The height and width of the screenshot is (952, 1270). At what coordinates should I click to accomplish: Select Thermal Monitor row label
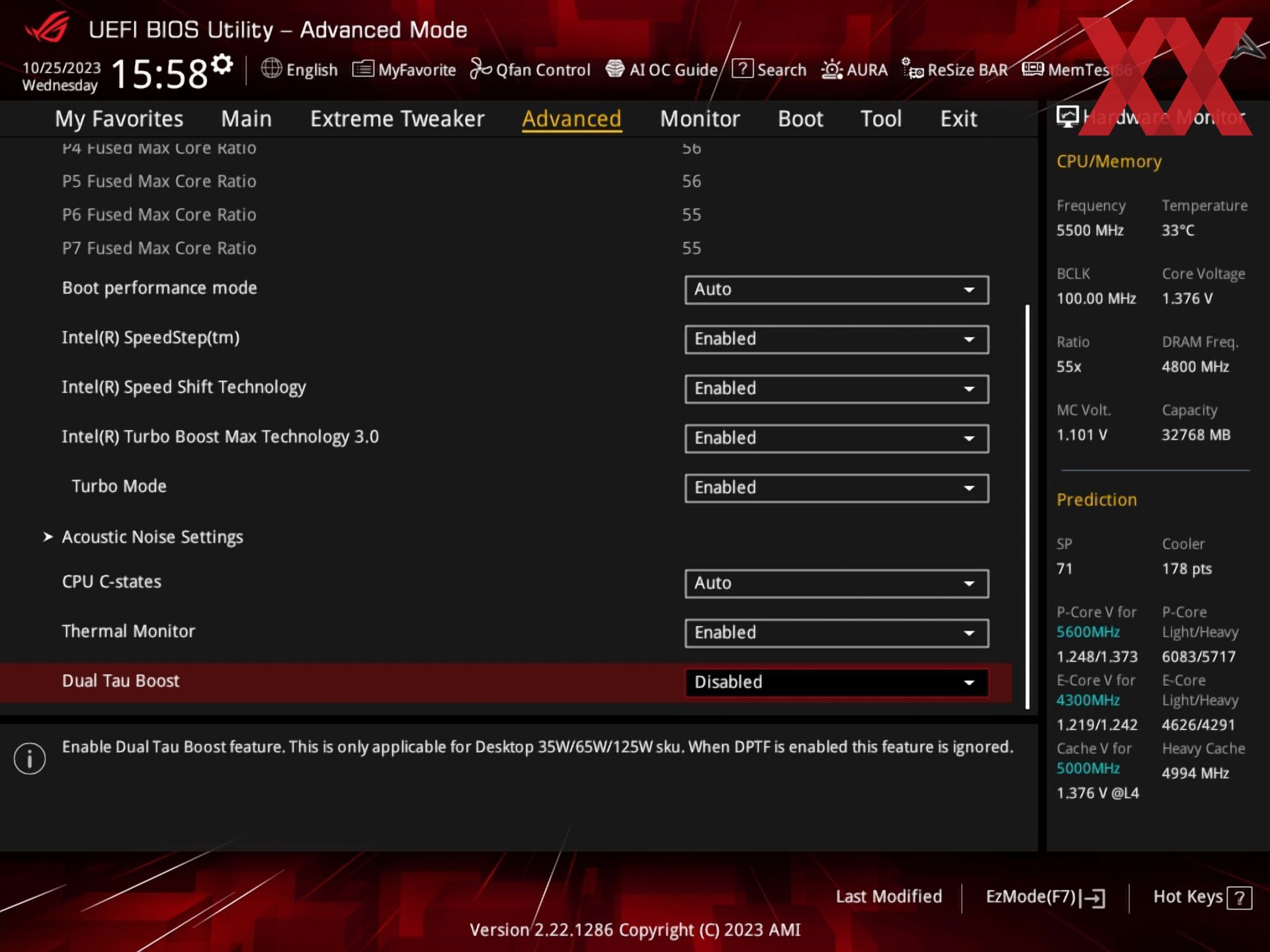click(x=128, y=631)
